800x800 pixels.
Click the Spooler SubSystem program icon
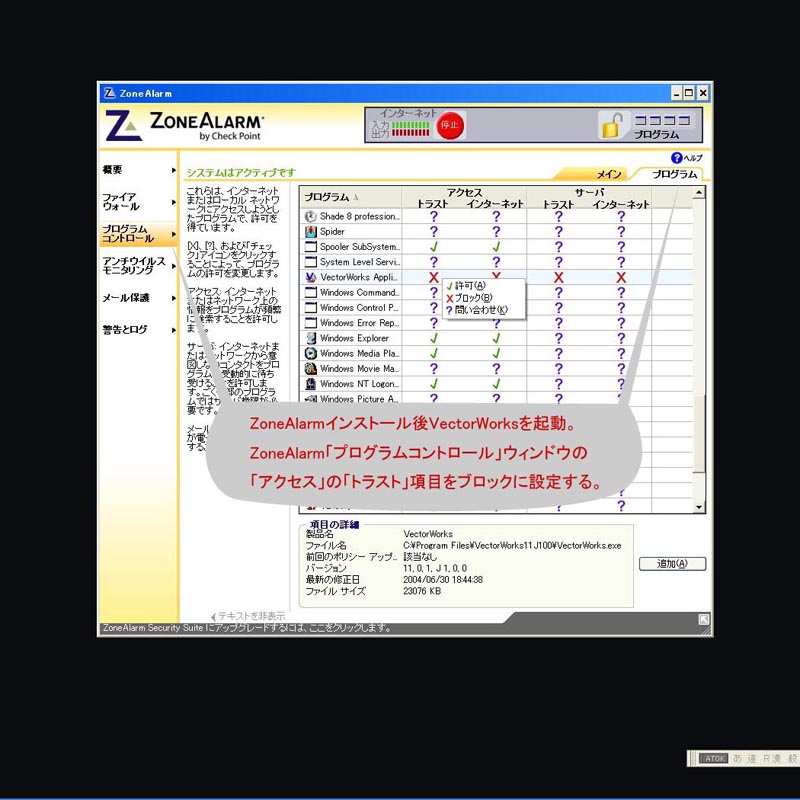click(310, 247)
